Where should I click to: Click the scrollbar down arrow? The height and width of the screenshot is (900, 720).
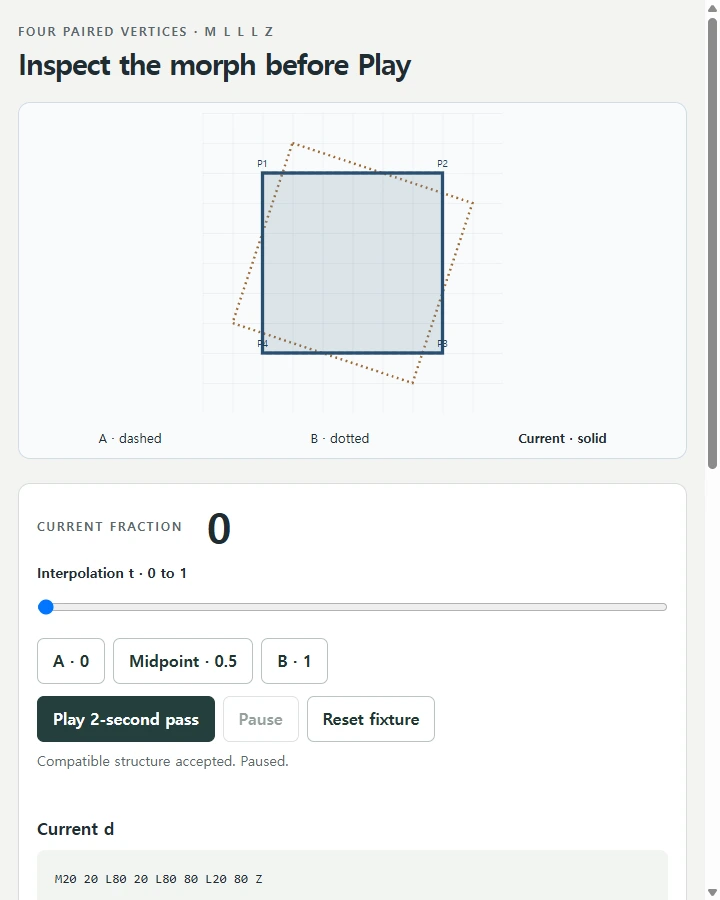tap(713, 893)
